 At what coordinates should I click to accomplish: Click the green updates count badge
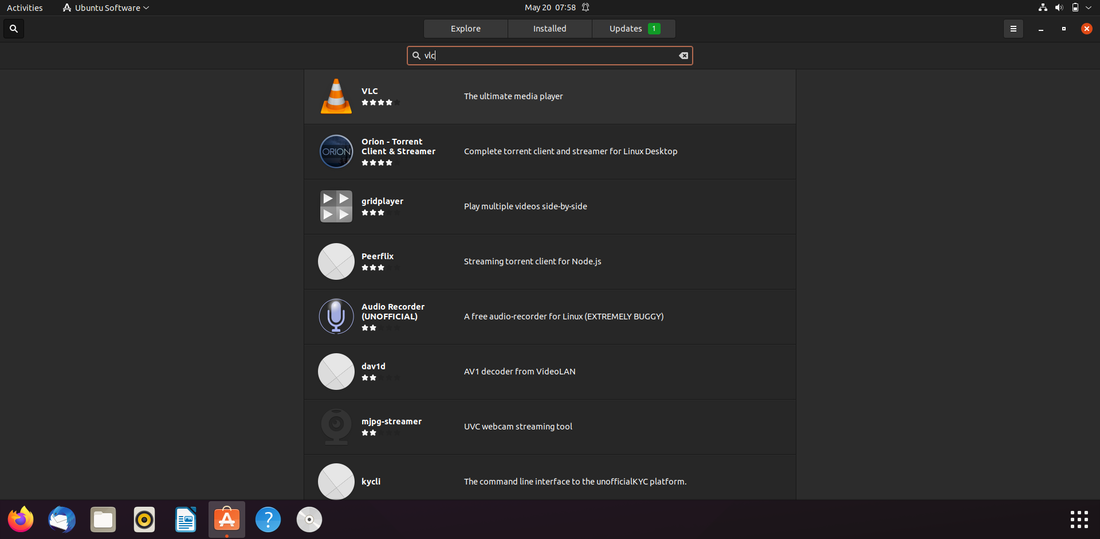coord(654,29)
